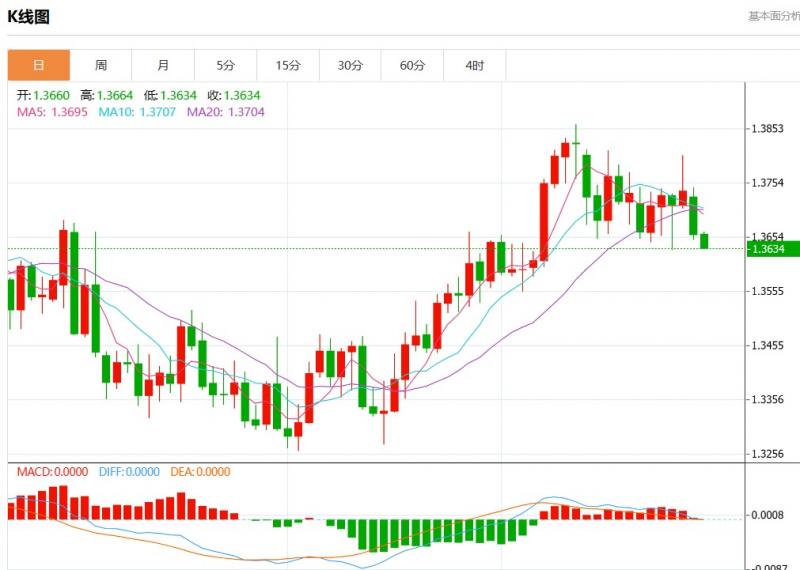Switch to the 周 weekly tab
The width and height of the screenshot is (800, 570).
(101, 65)
